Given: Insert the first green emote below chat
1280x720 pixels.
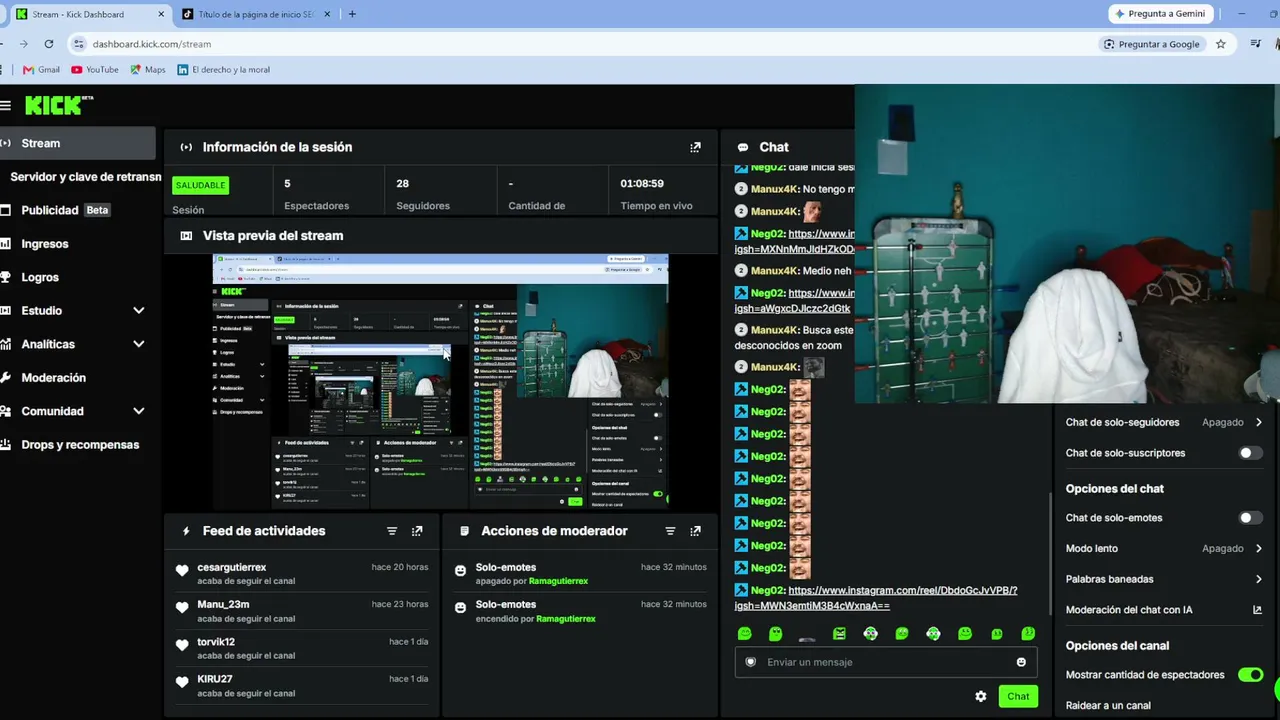Looking at the screenshot, I should click(x=744, y=634).
